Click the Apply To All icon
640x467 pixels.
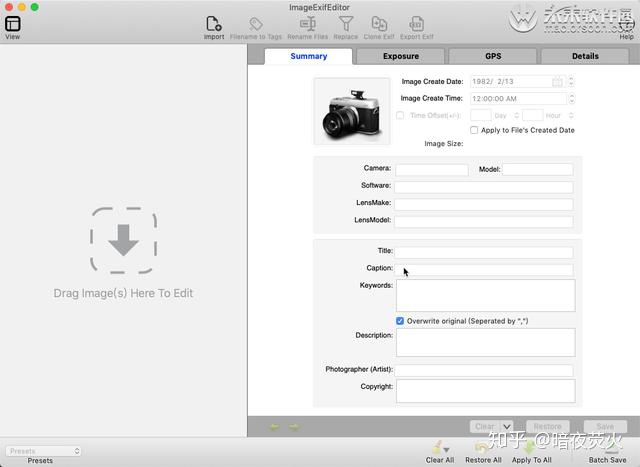pyautogui.click(x=530, y=447)
